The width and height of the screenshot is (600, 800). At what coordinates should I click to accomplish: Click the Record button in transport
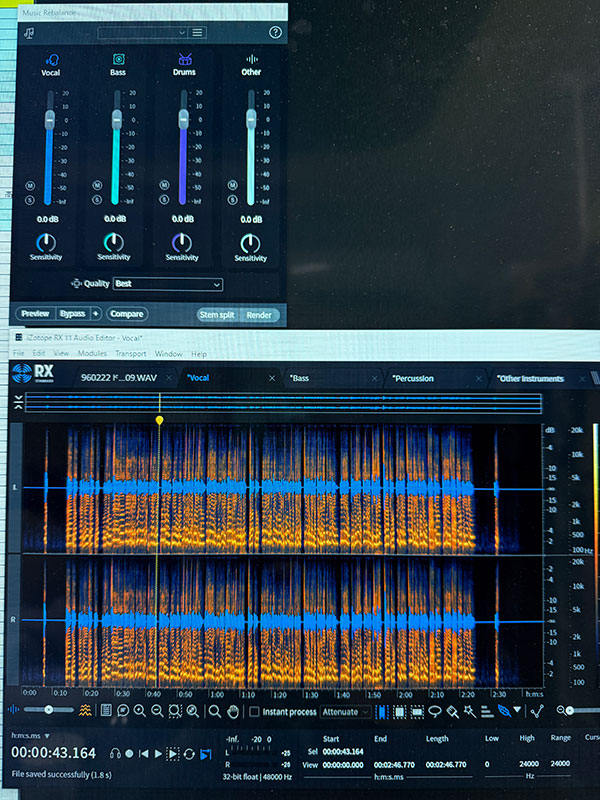pyautogui.click(x=130, y=754)
